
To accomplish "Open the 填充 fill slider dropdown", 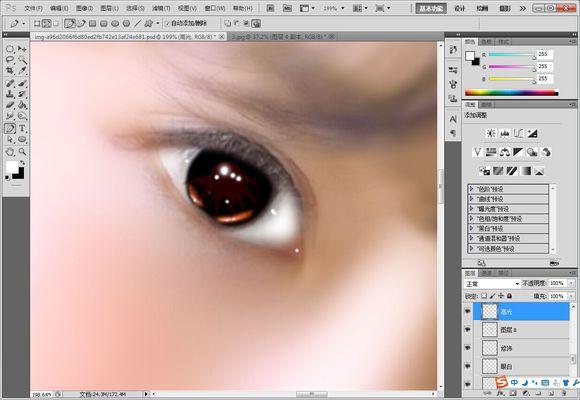I will [571, 296].
